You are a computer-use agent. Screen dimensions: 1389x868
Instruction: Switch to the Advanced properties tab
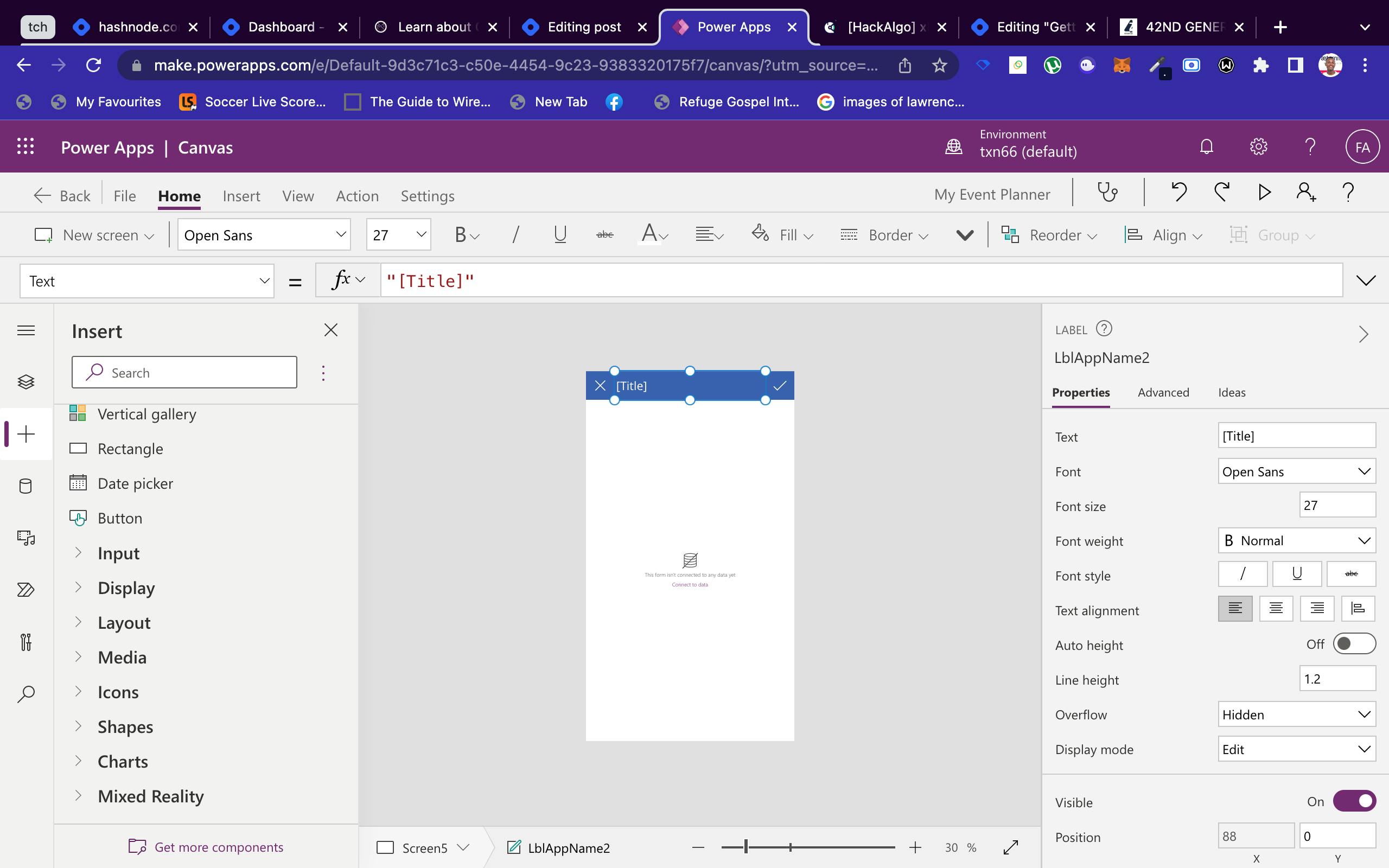tap(1163, 392)
